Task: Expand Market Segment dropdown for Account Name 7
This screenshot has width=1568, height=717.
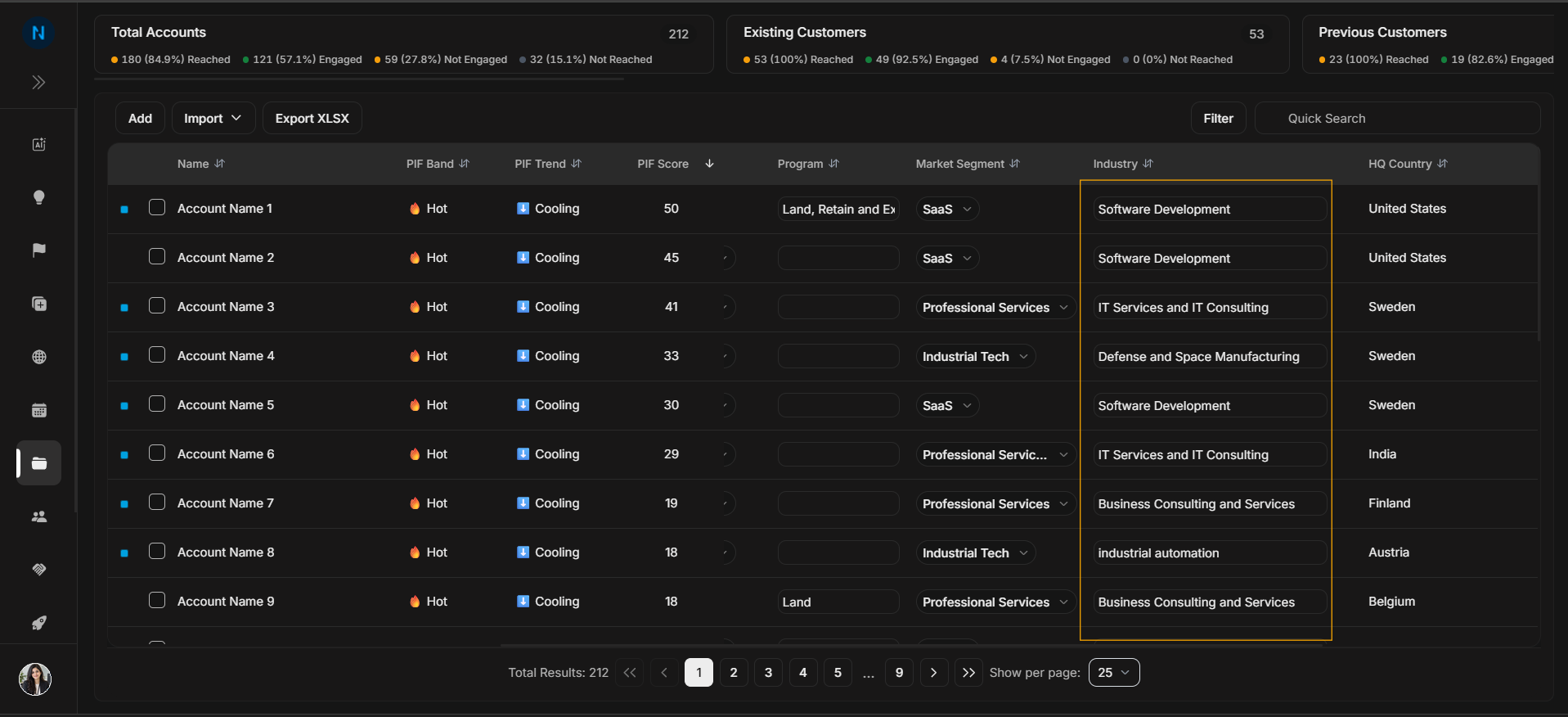Action: tap(995, 504)
